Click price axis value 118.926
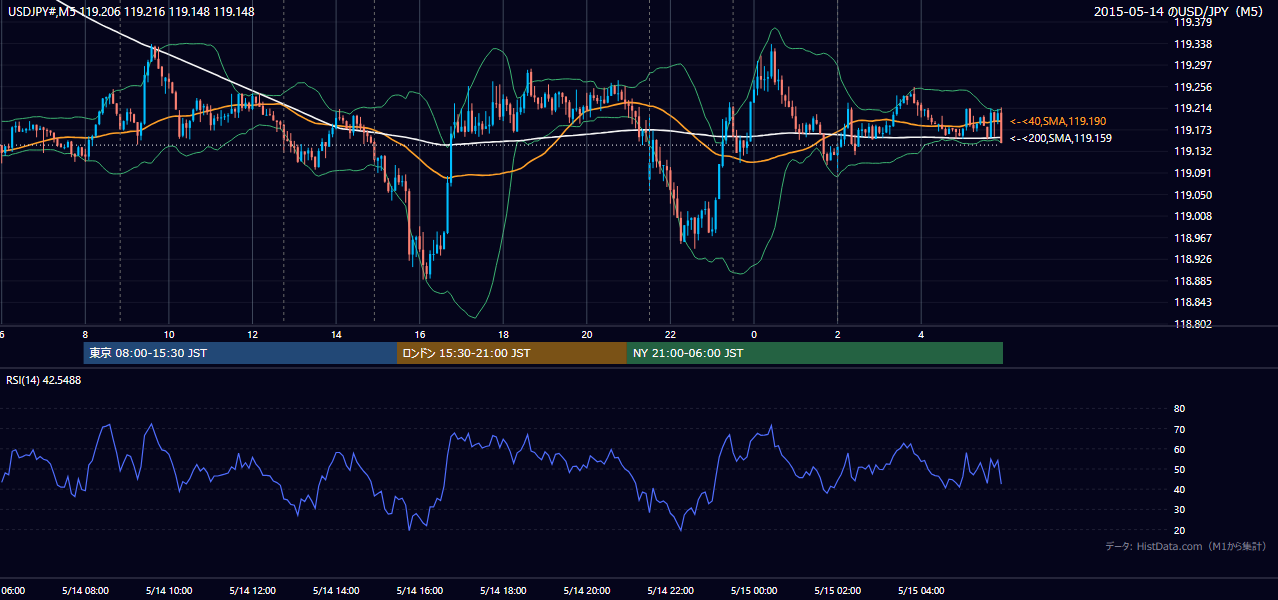The width and height of the screenshot is (1278, 600). (x=1192, y=259)
